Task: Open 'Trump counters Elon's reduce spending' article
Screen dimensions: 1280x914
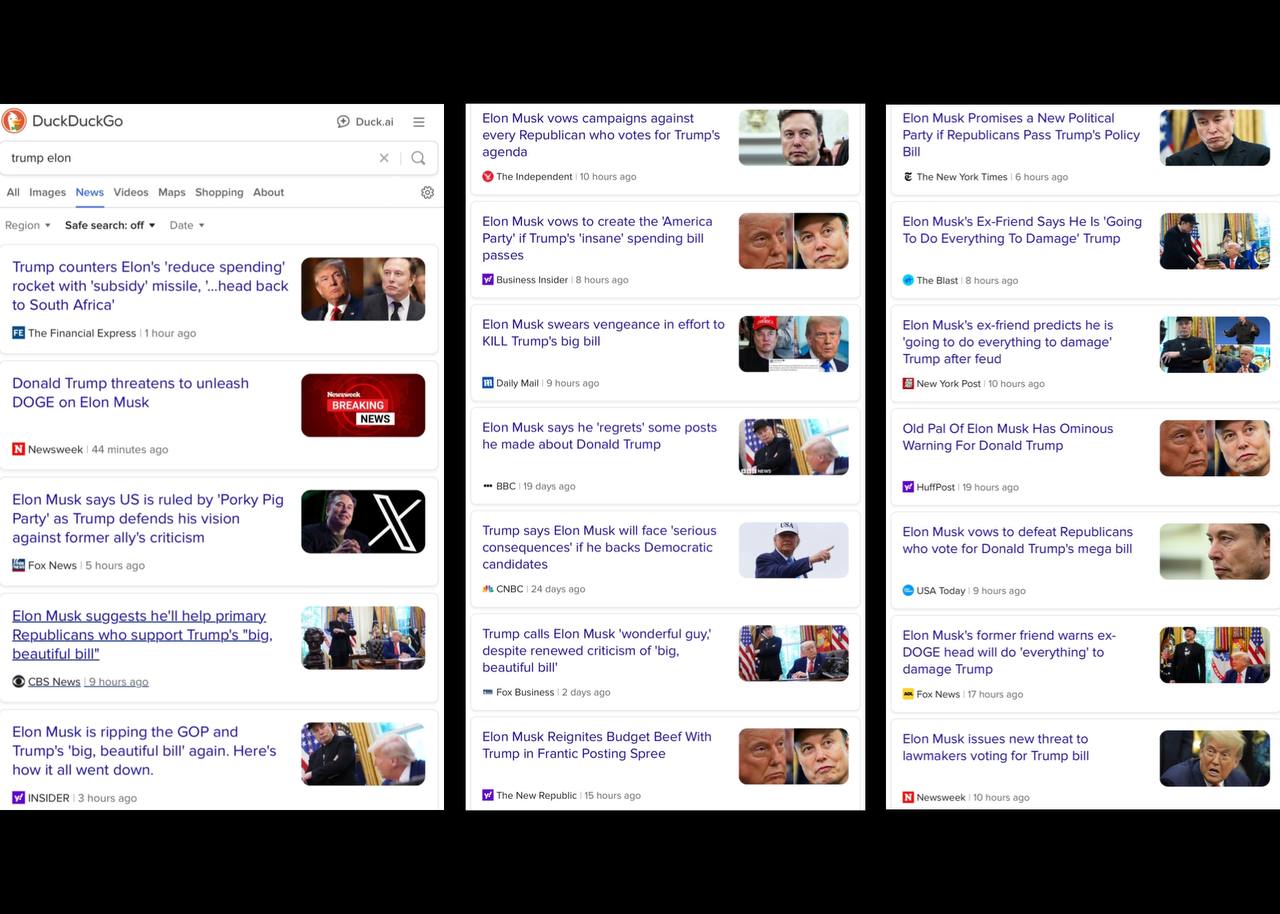Action: point(150,286)
